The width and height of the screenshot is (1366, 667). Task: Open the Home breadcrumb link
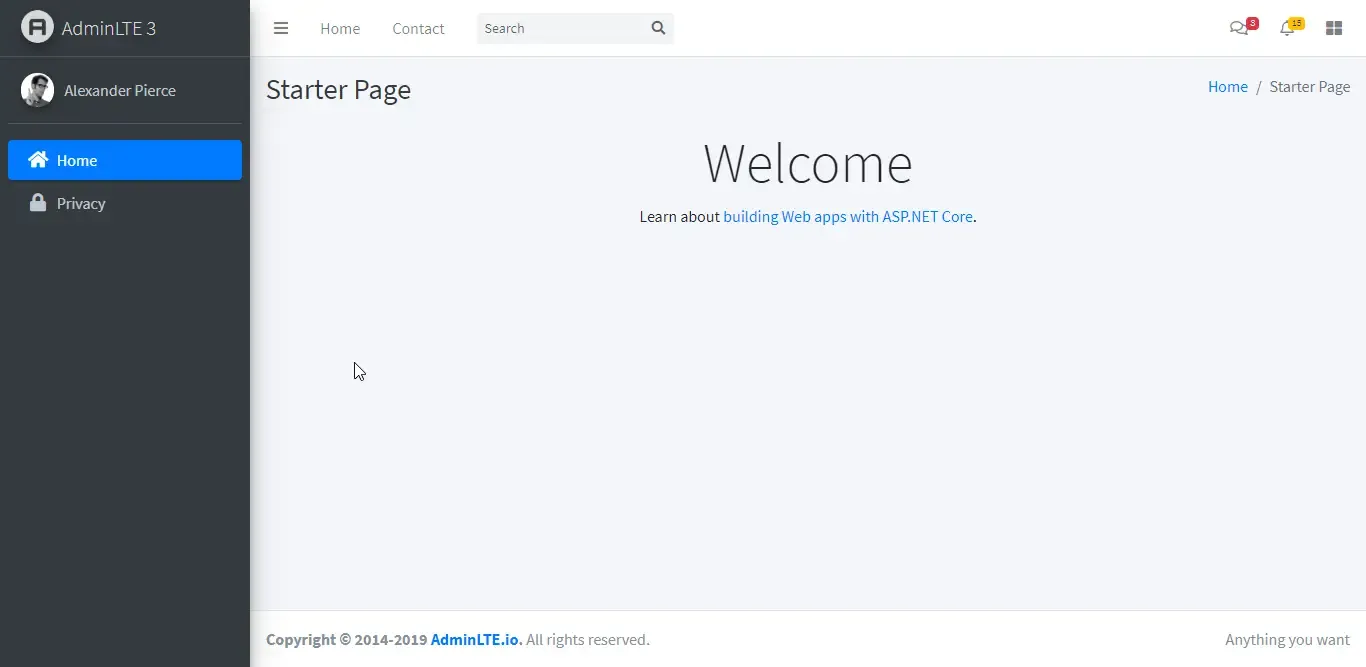click(x=1228, y=86)
